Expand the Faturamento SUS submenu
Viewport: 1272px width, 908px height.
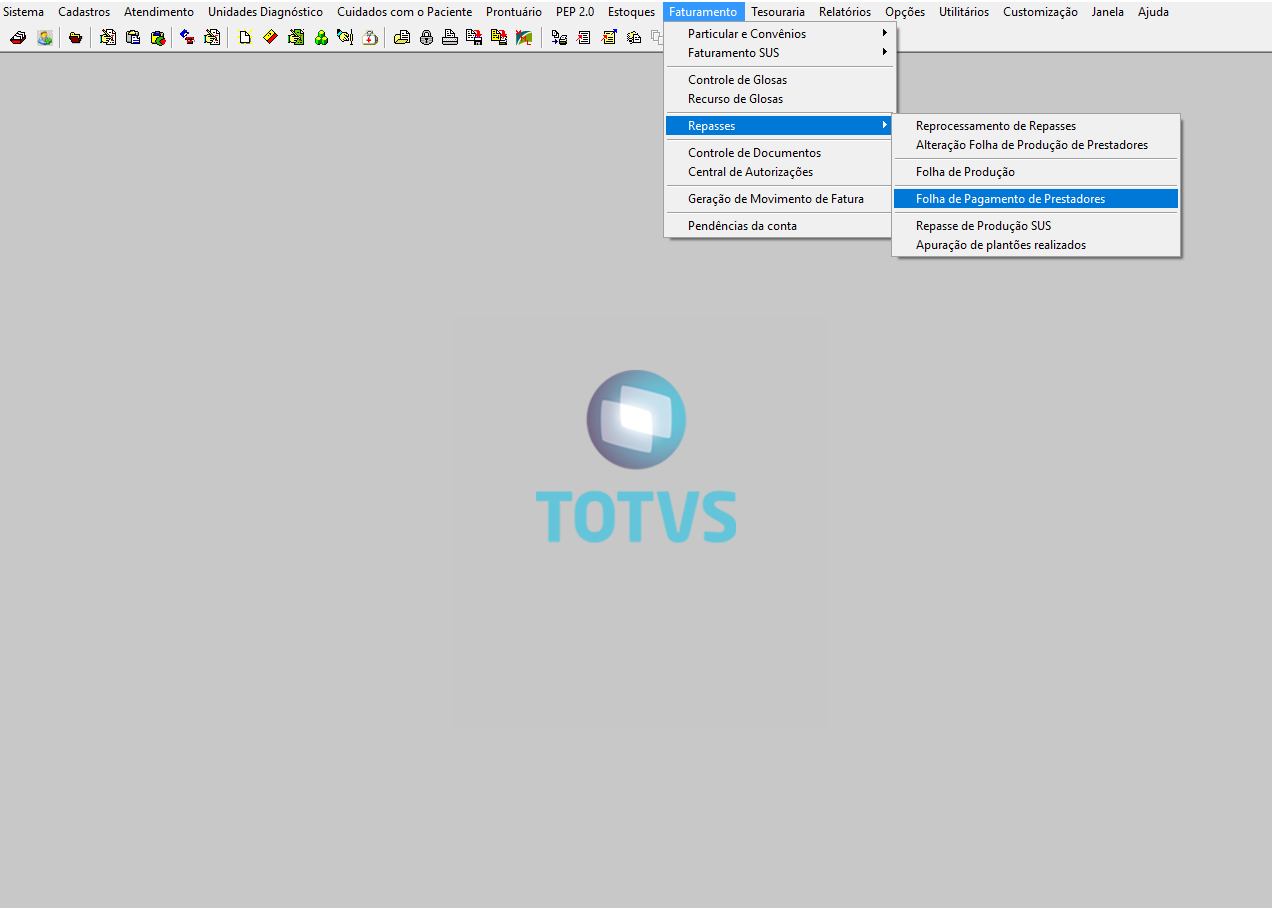click(780, 53)
